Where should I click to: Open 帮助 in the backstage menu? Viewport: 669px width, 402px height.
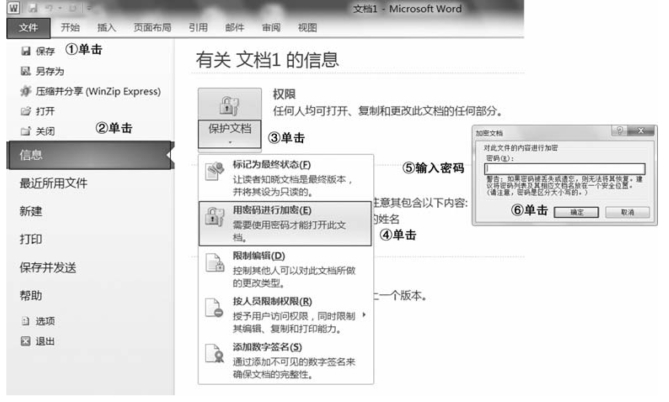tap(31, 296)
